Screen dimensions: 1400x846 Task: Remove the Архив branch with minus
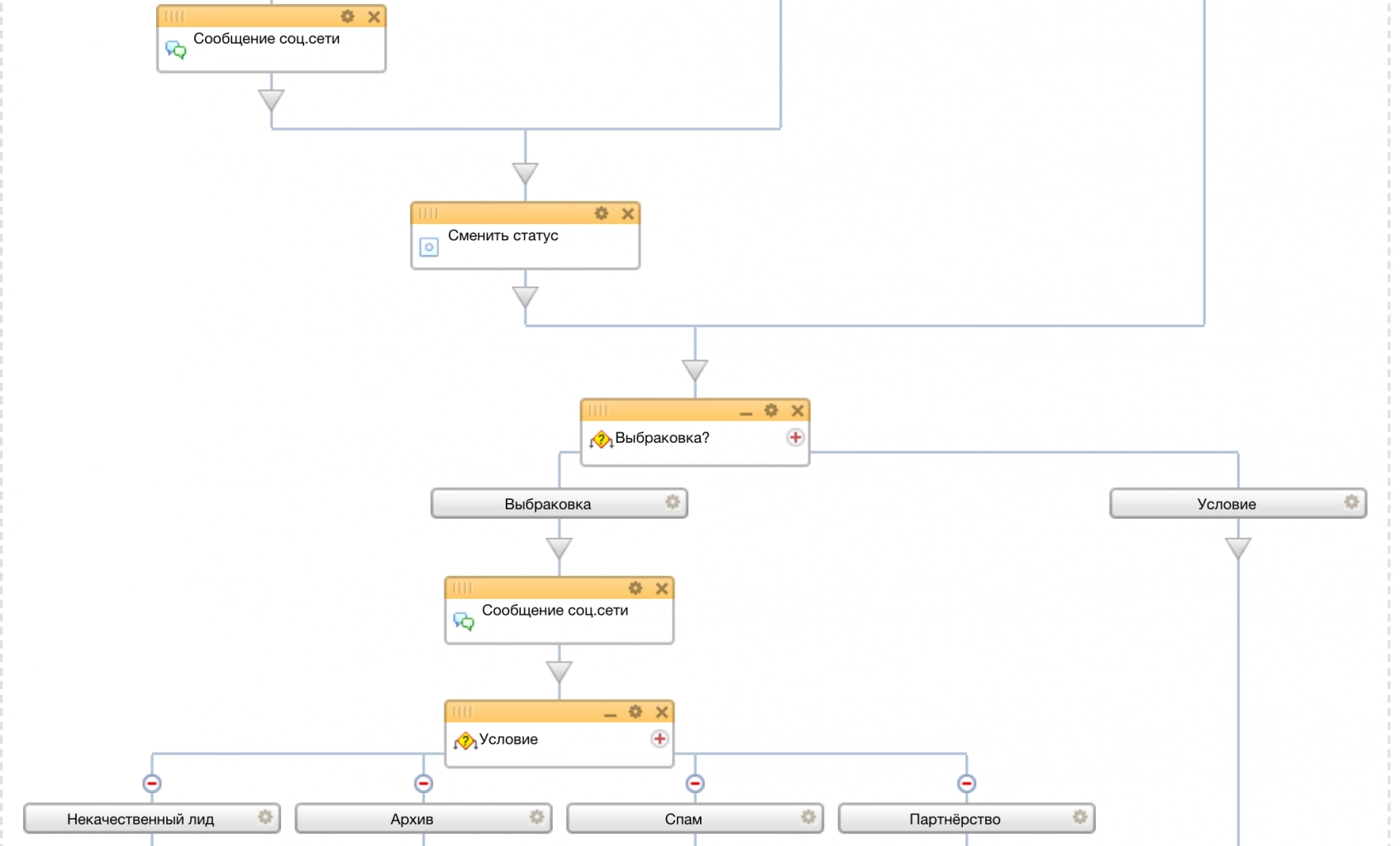[423, 783]
